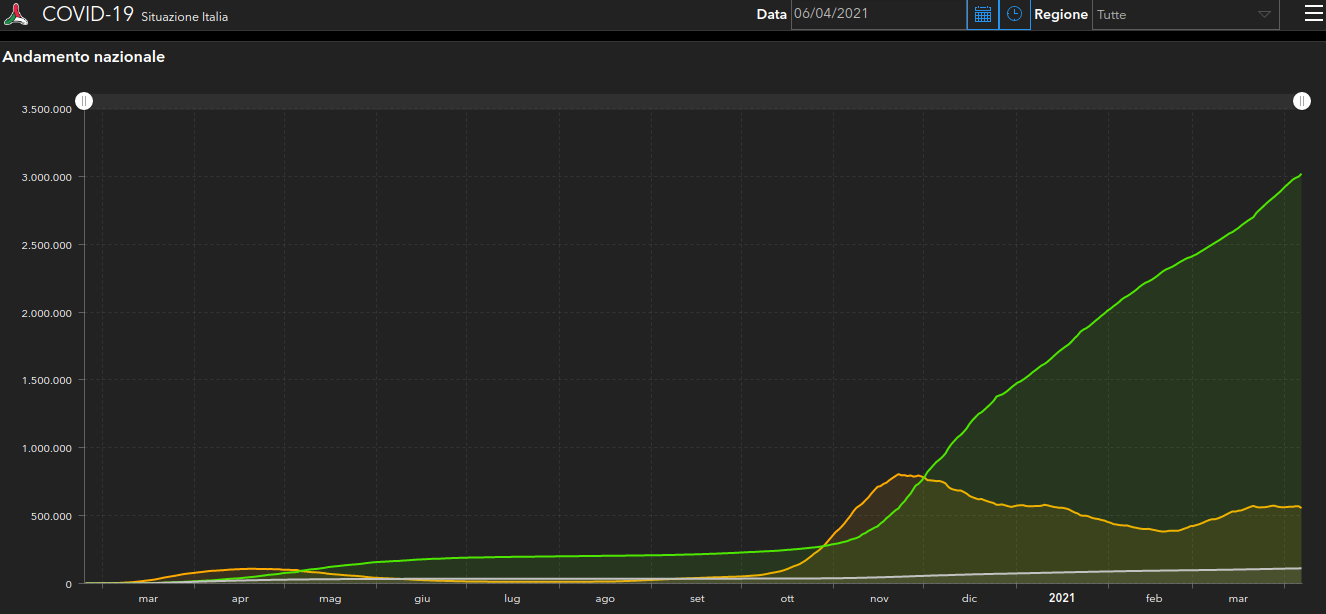Focus the date field showing 06/04/2021
Screen dimensions: 1326x614
pyautogui.click(x=876, y=15)
